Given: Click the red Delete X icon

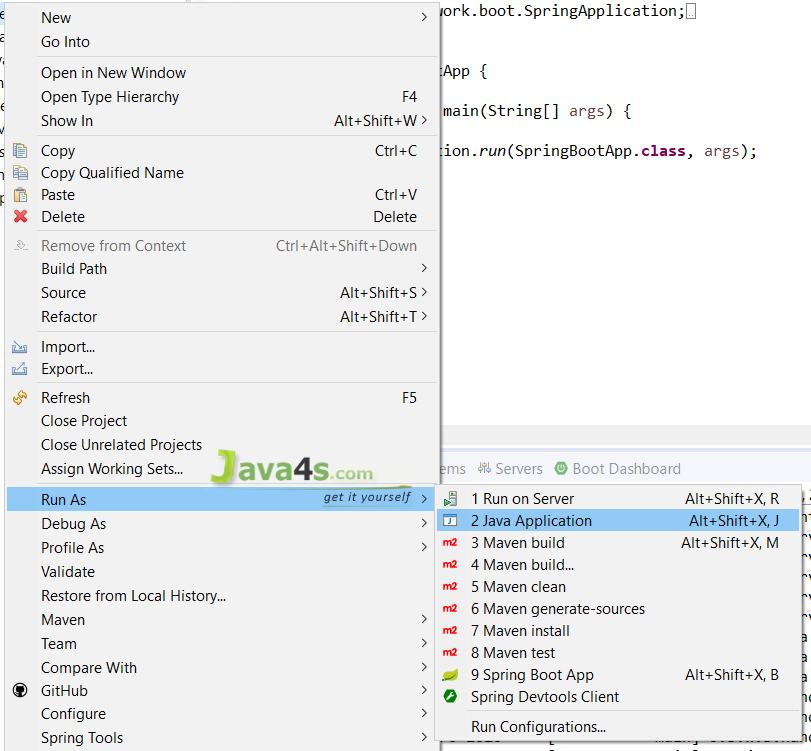Looking at the screenshot, I should point(20,216).
